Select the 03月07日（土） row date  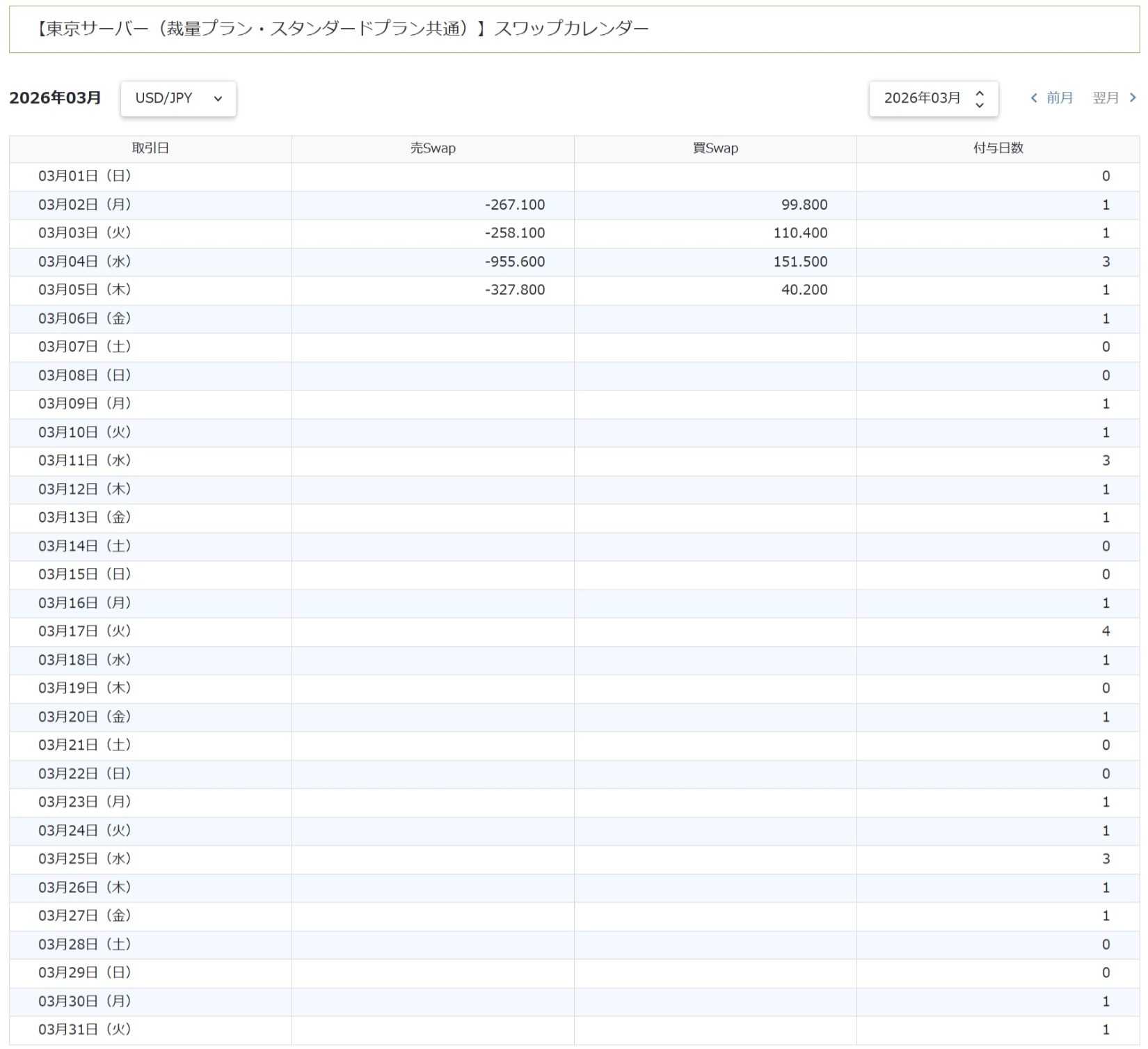[85, 347]
